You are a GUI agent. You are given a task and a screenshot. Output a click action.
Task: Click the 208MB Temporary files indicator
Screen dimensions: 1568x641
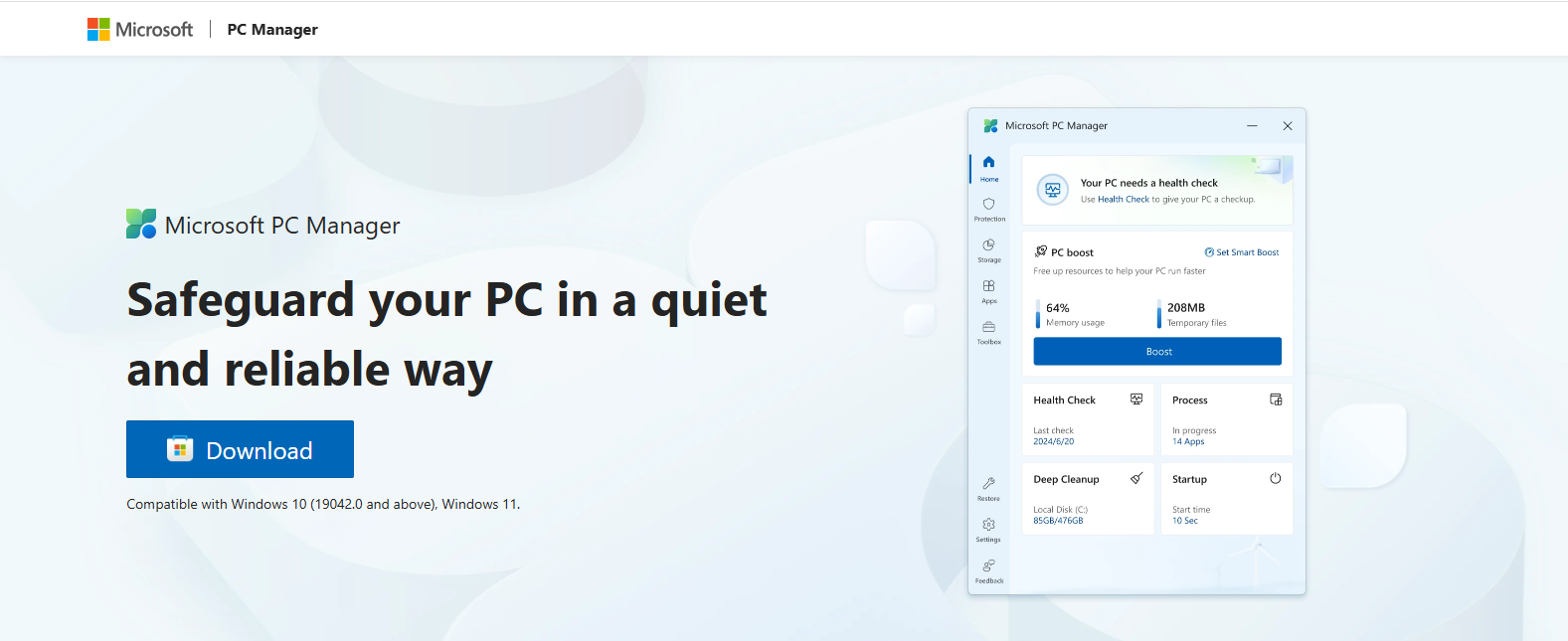tap(1192, 314)
